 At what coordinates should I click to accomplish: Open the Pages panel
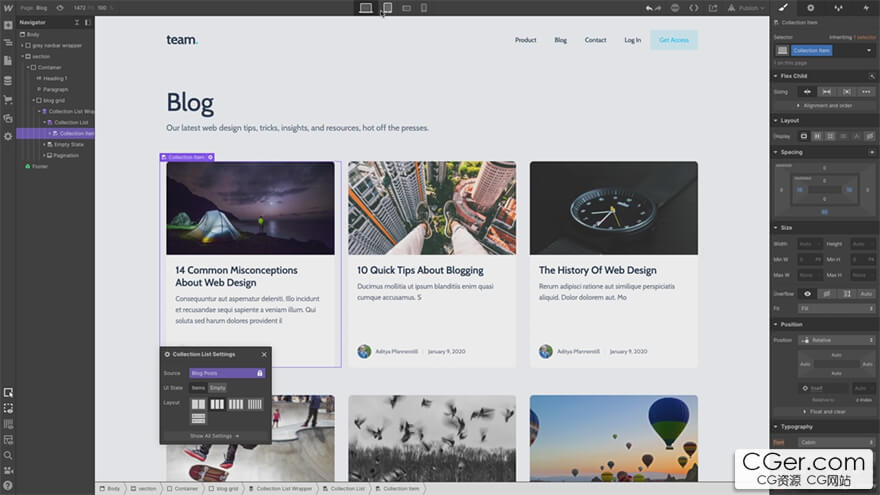(8, 61)
